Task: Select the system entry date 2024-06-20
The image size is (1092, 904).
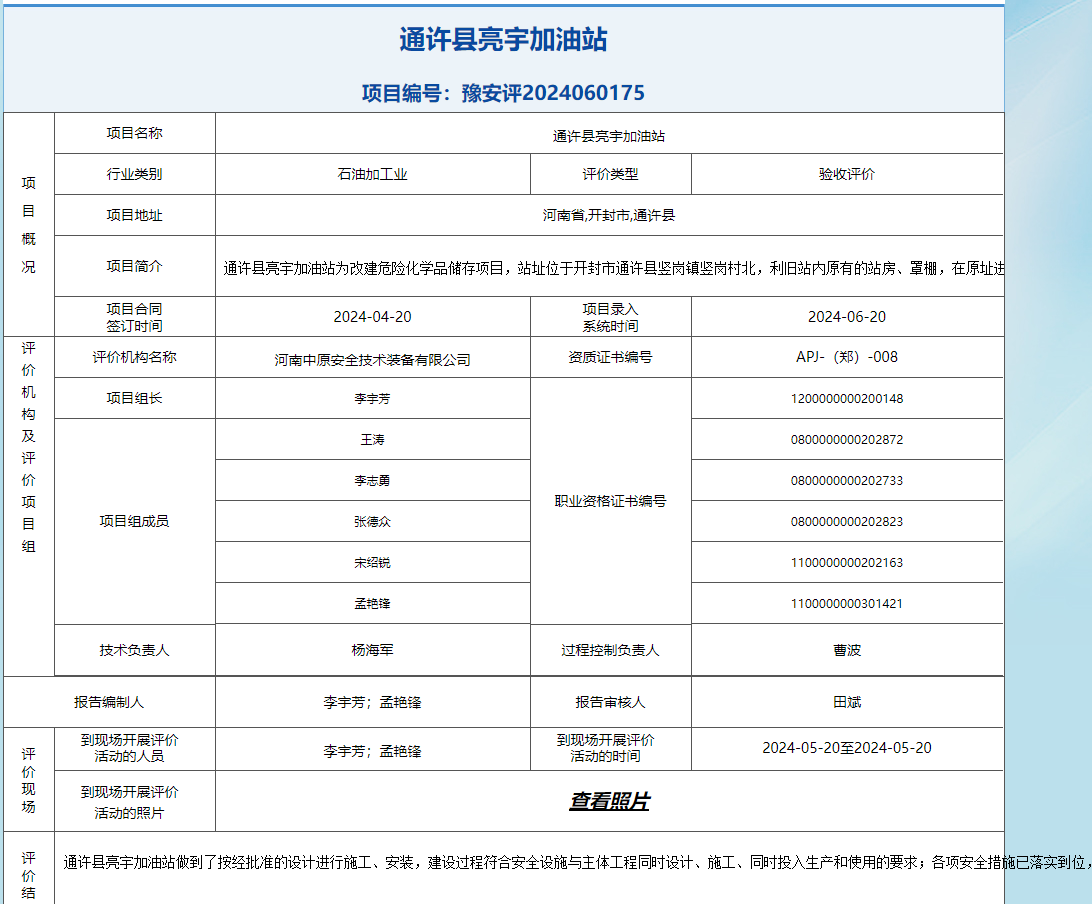Action: pos(847,317)
